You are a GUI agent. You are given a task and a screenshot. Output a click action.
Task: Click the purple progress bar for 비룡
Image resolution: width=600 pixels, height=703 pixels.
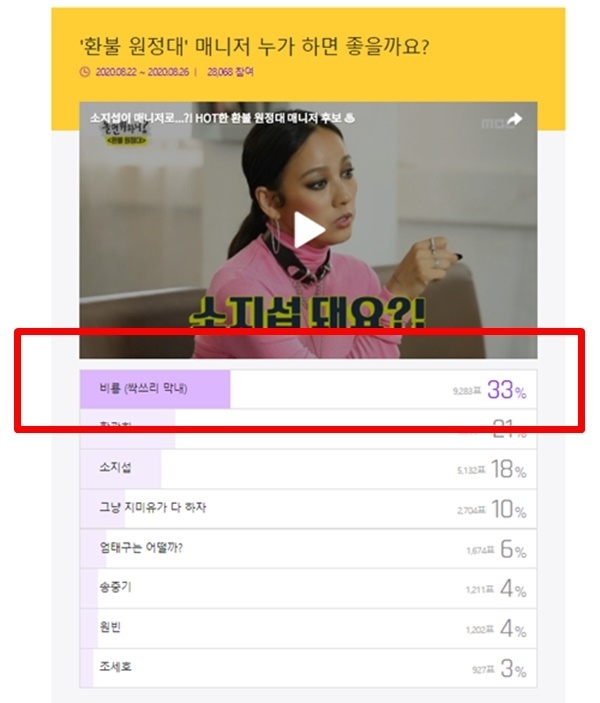155,389
